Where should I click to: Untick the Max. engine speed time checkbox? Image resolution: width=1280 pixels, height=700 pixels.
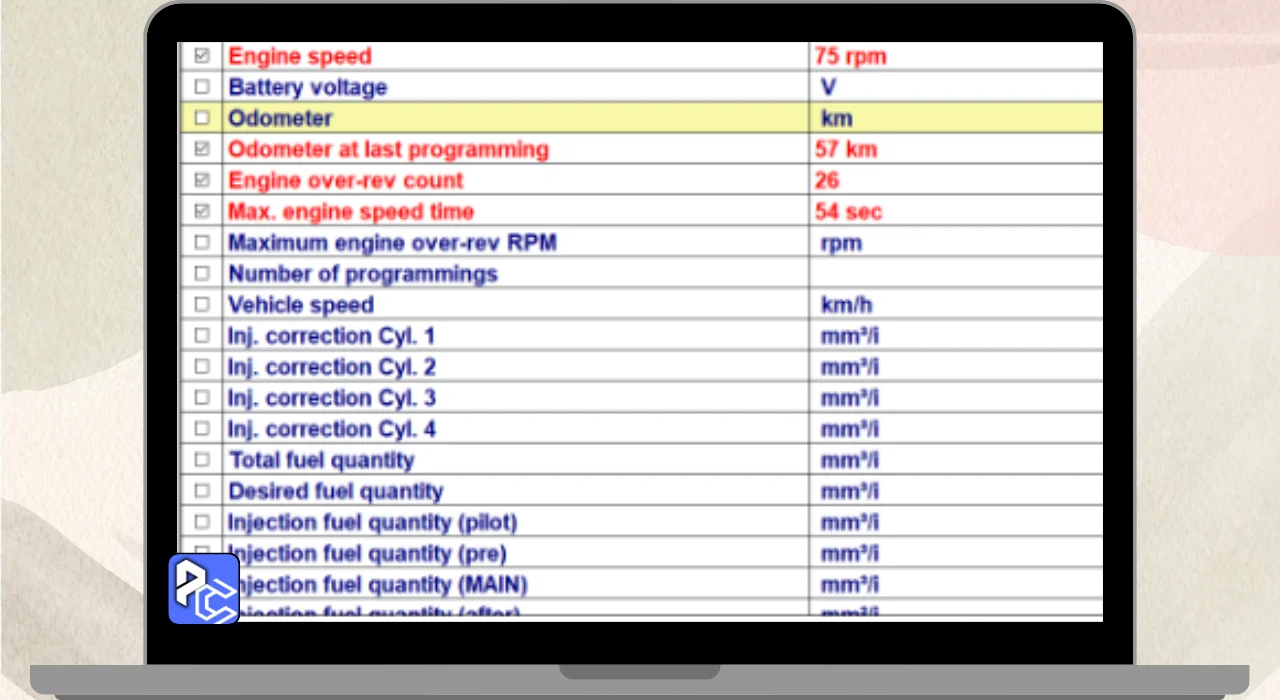202,211
